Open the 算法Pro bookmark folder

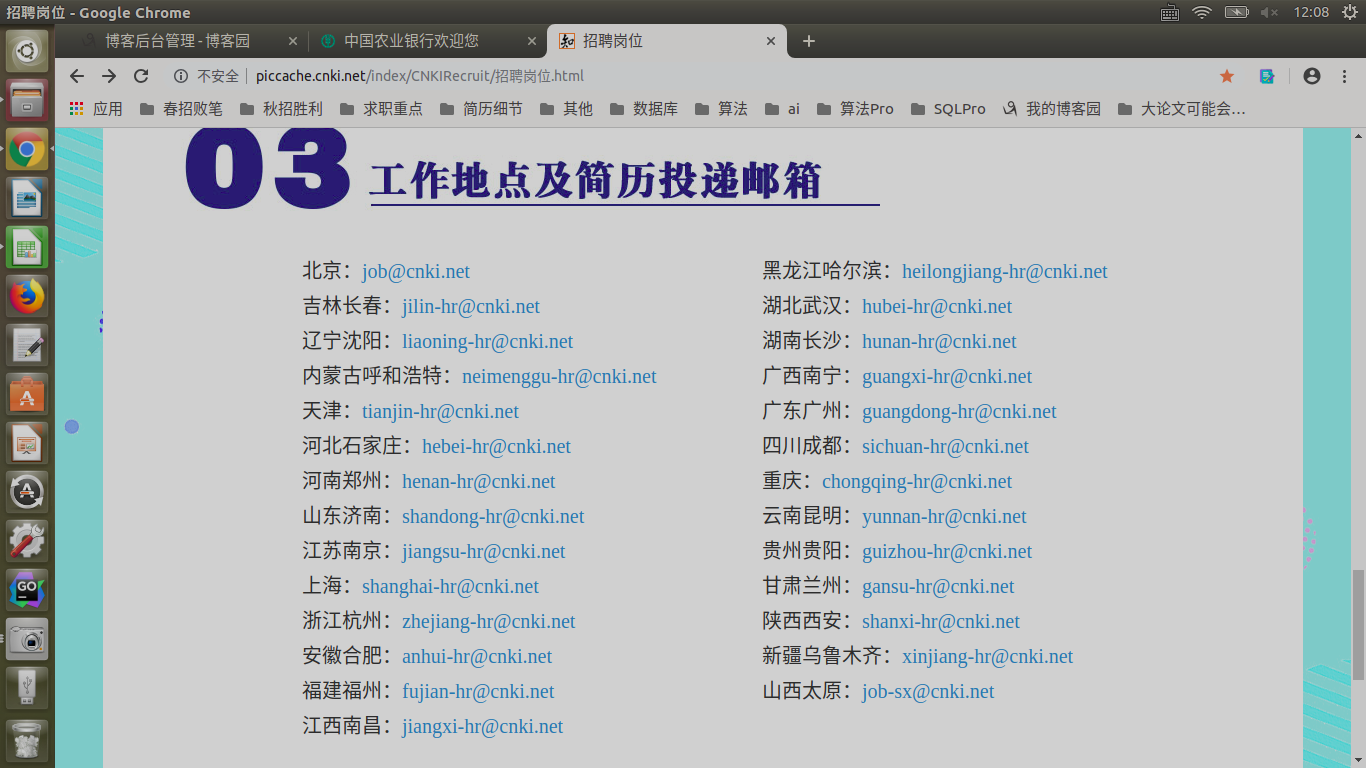tap(855, 109)
